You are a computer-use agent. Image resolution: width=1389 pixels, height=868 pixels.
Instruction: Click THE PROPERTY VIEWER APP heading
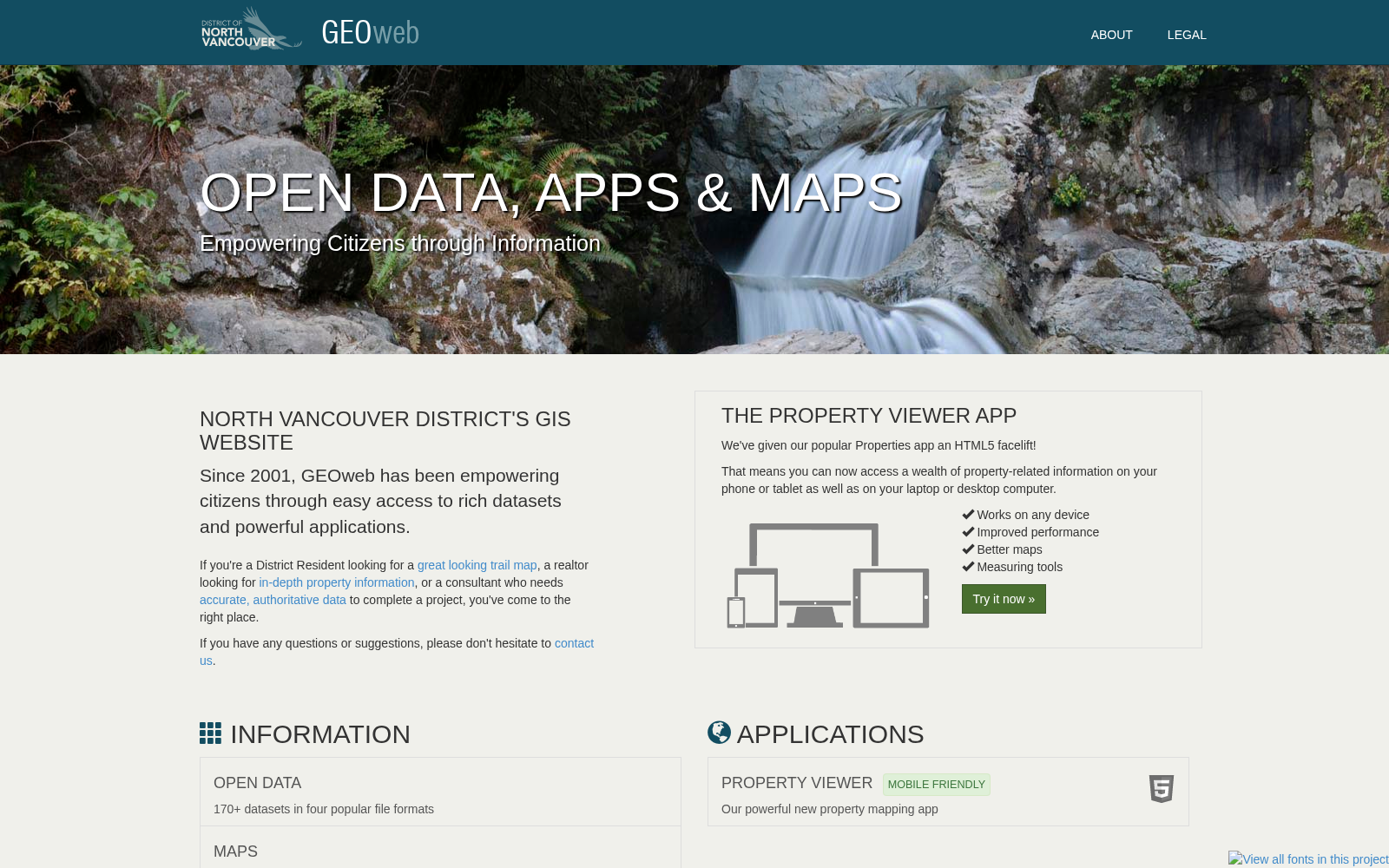point(869,416)
